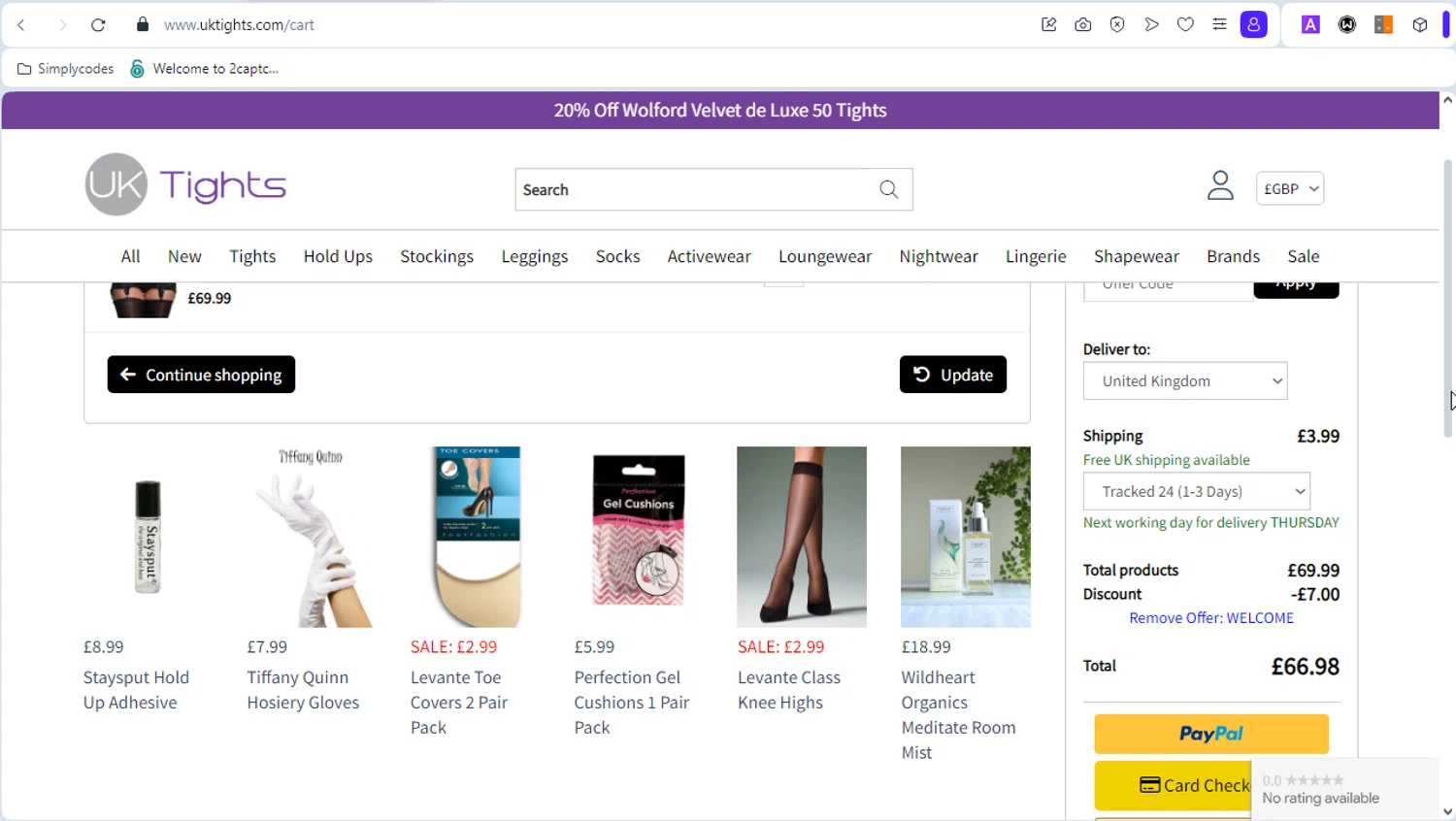Pay with the PayPal button

coord(1211,735)
